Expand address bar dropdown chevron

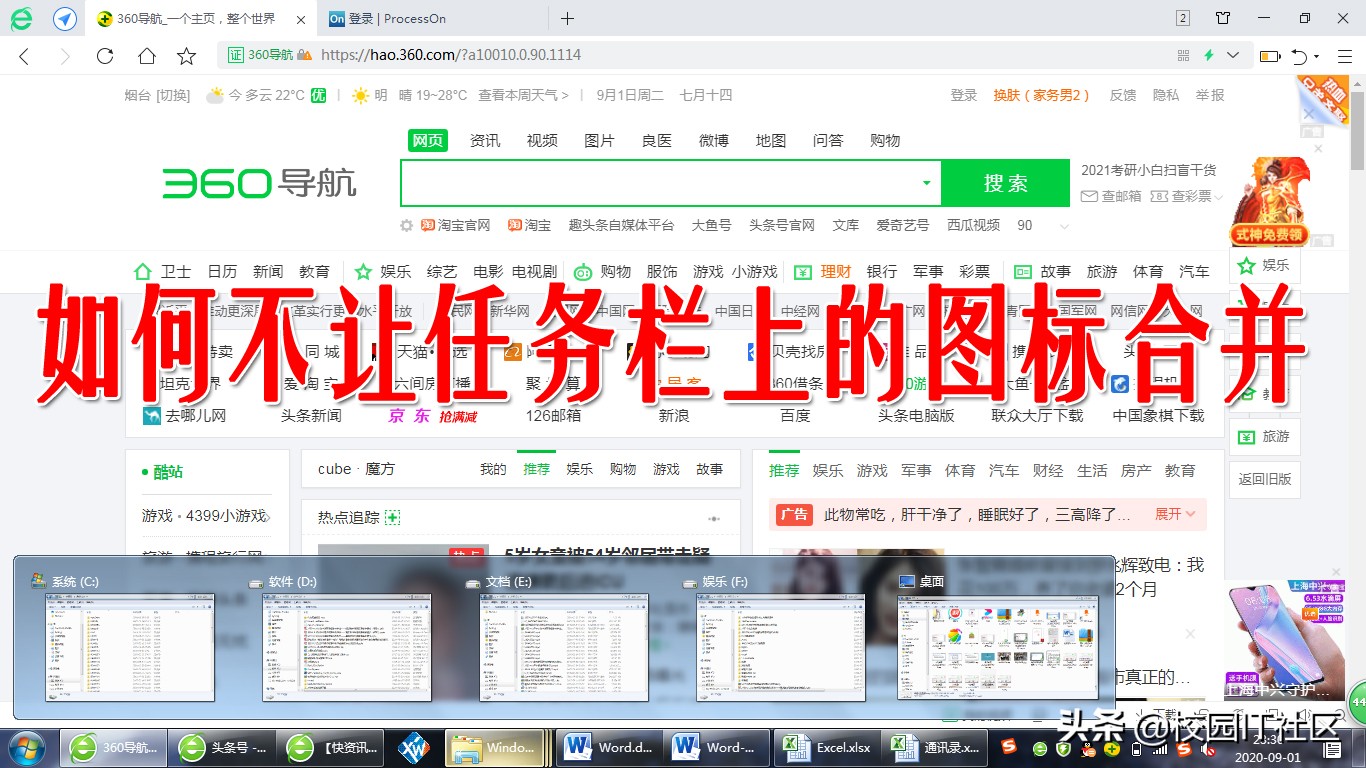click(x=1233, y=55)
